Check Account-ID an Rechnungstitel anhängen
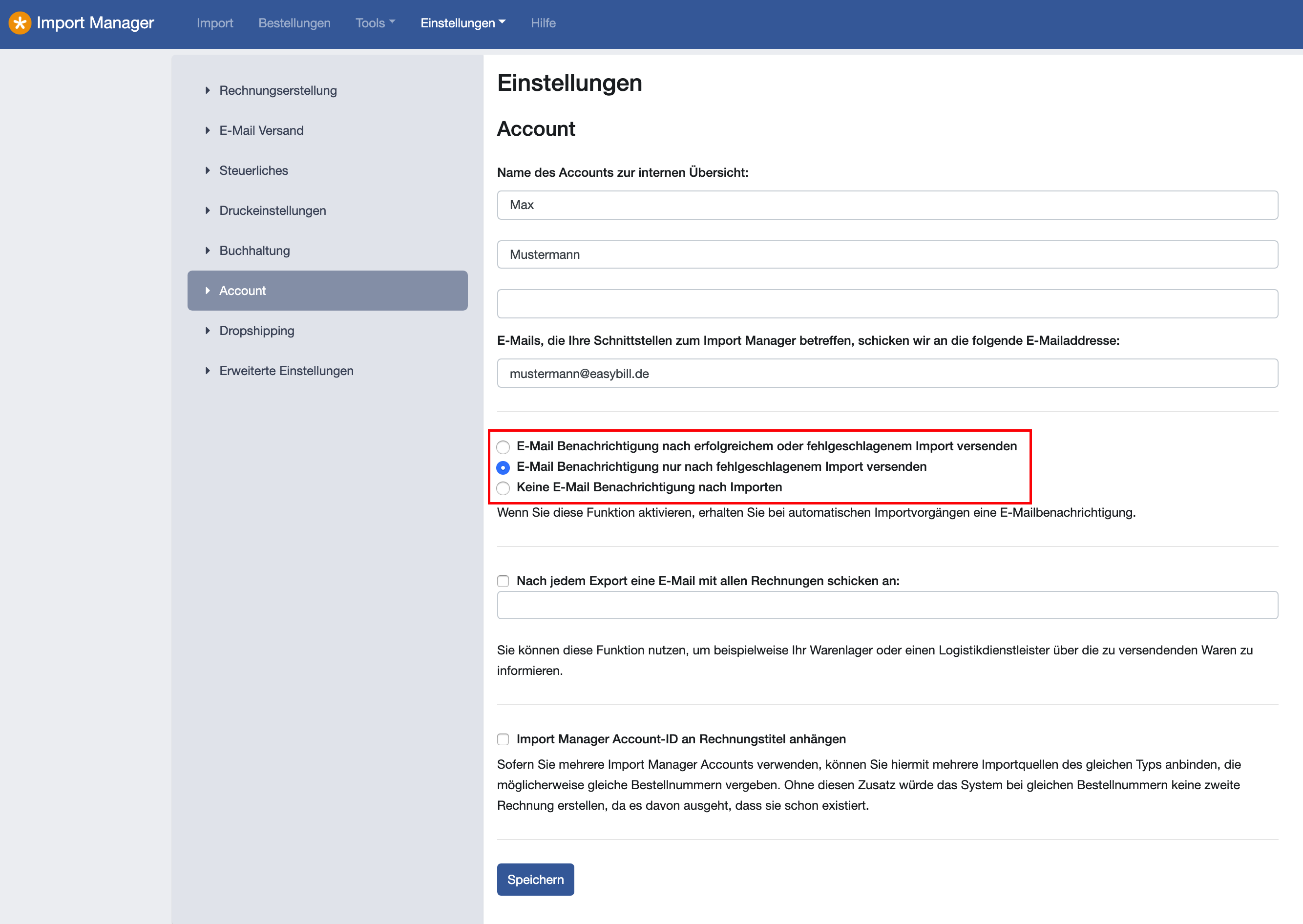This screenshot has height=924, width=1303. pos(503,739)
